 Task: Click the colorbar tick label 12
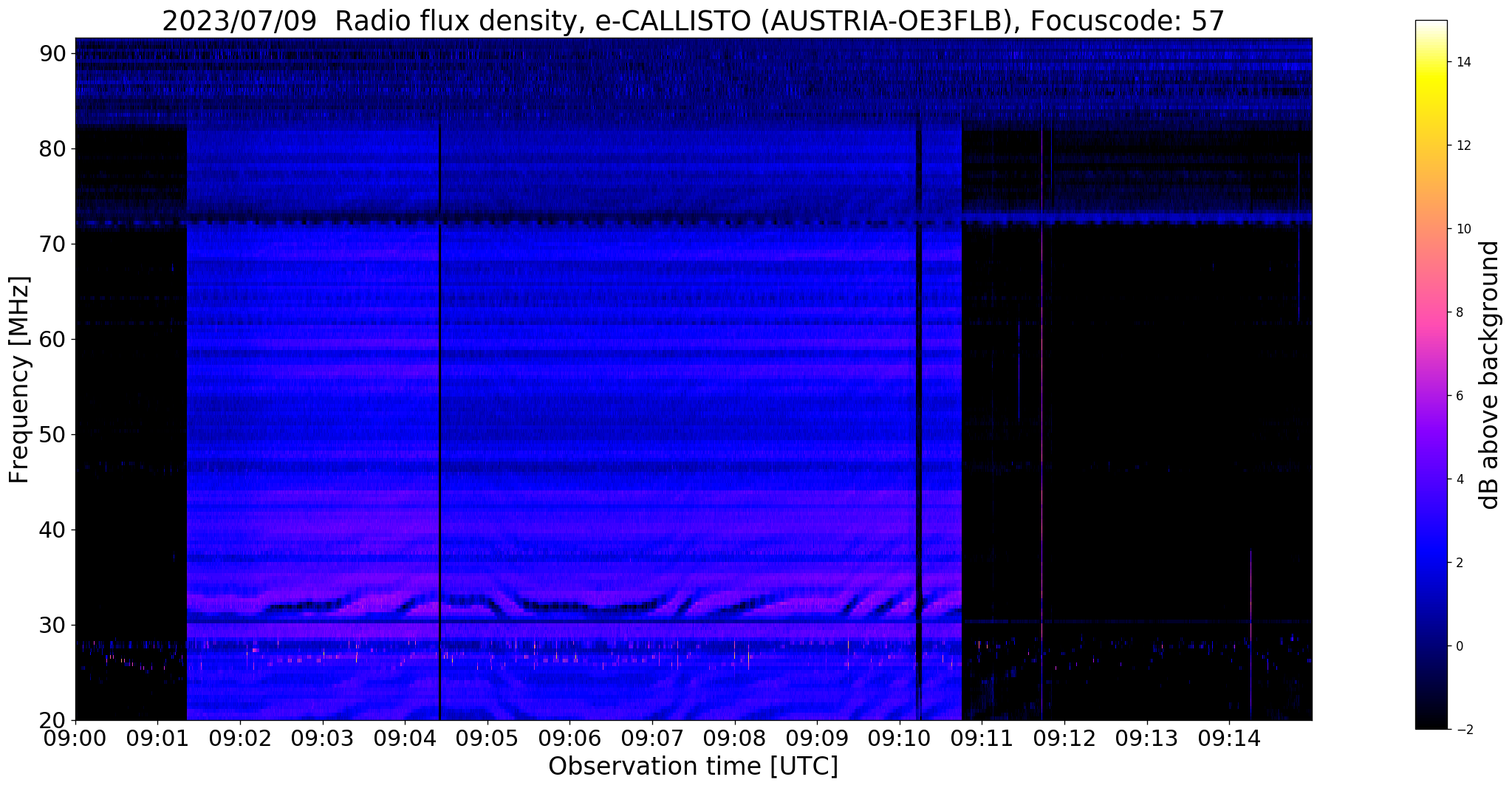tap(1462, 145)
